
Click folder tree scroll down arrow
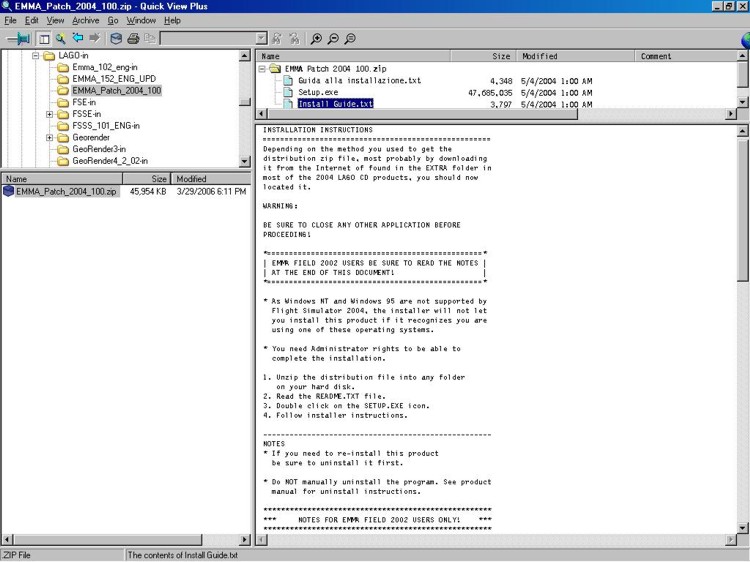[244, 161]
